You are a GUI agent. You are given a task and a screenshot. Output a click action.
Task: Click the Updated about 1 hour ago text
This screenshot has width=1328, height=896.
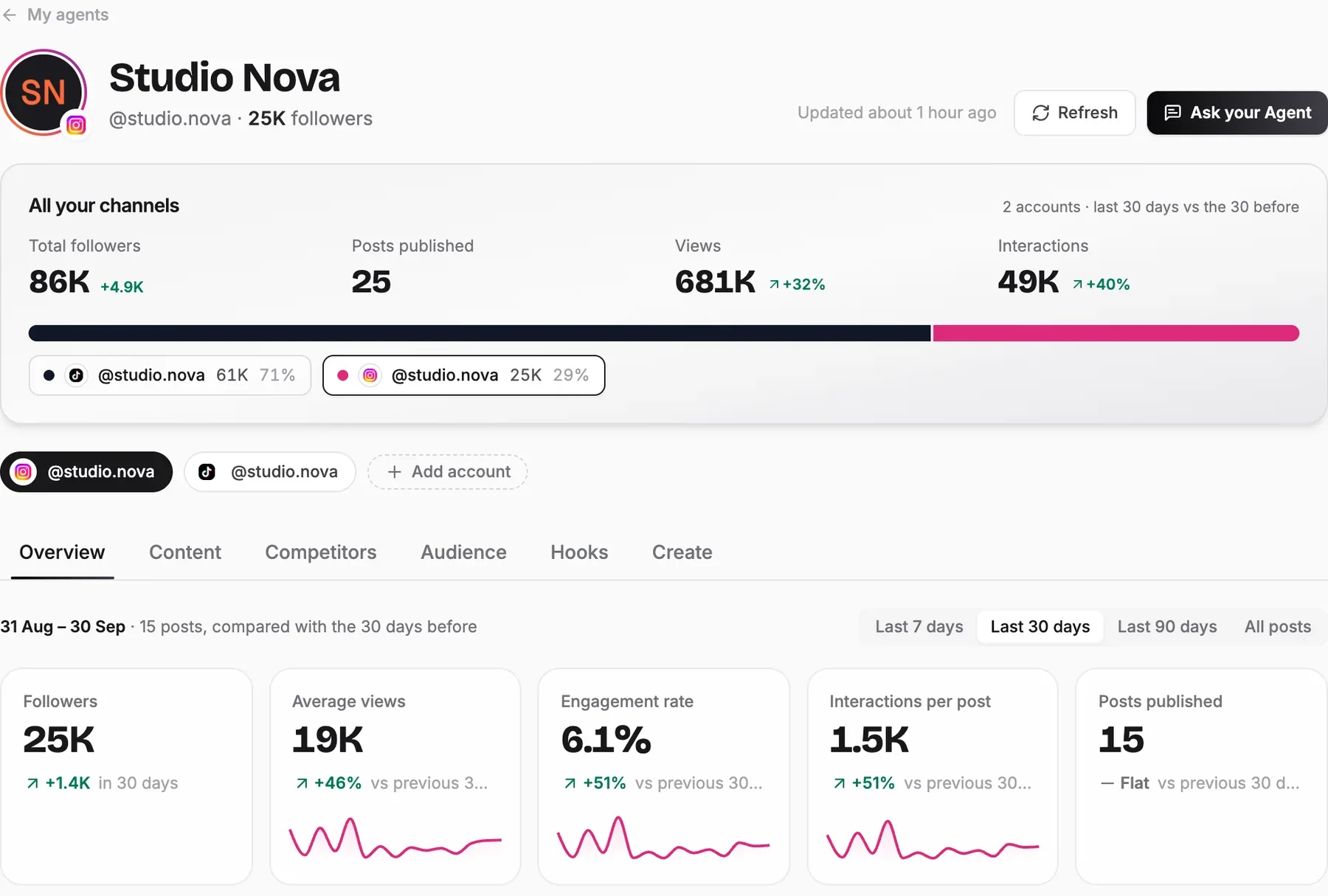[896, 113]
